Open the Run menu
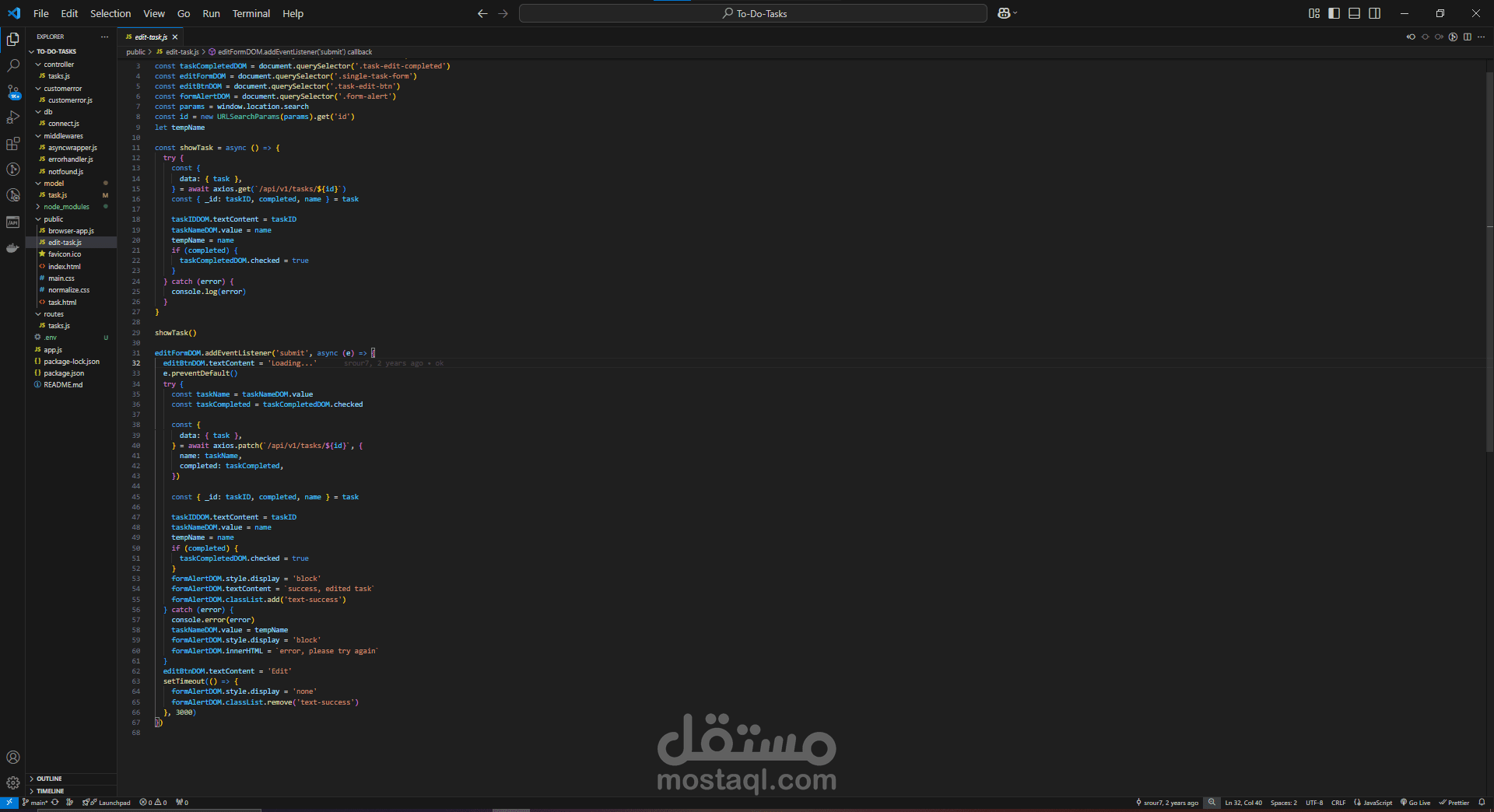 pyautogui.click(x=211, y=13)
